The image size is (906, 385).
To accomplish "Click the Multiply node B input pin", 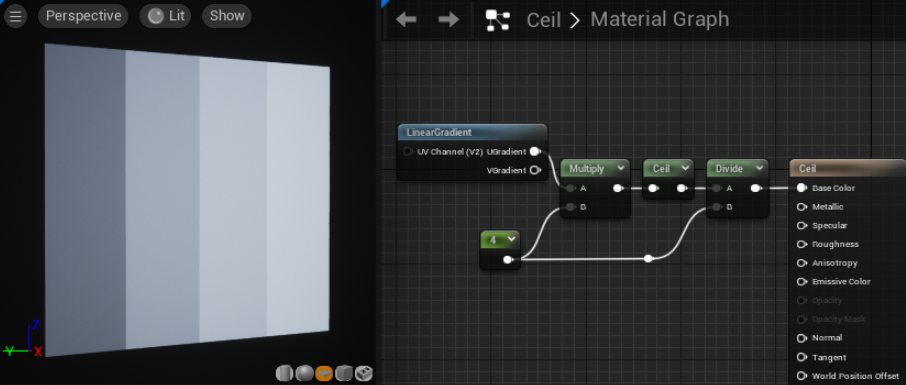I will (x=571, y=207).
